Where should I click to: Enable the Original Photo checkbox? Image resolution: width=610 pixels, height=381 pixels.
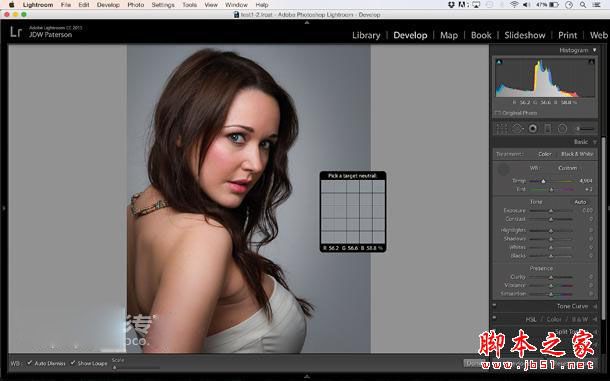click(x=498, y=113)
